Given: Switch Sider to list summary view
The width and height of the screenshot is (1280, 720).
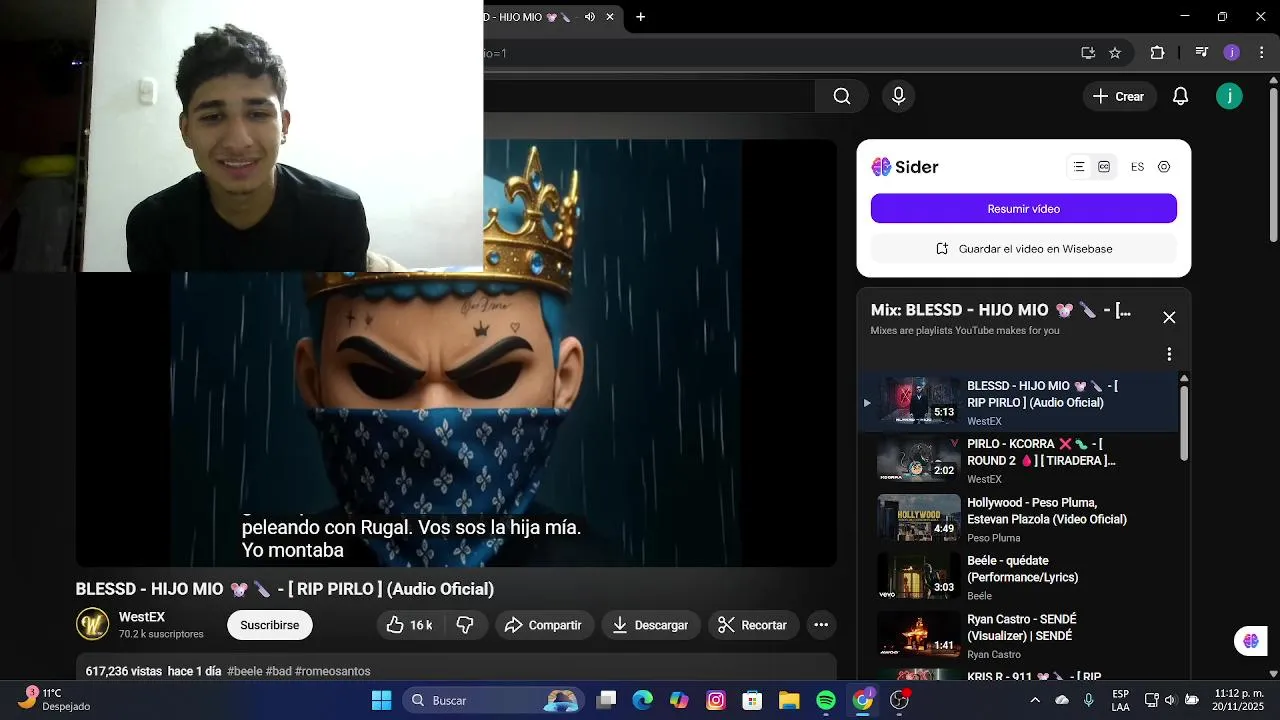Looking at the screenshot, I should coord(1079,167).
